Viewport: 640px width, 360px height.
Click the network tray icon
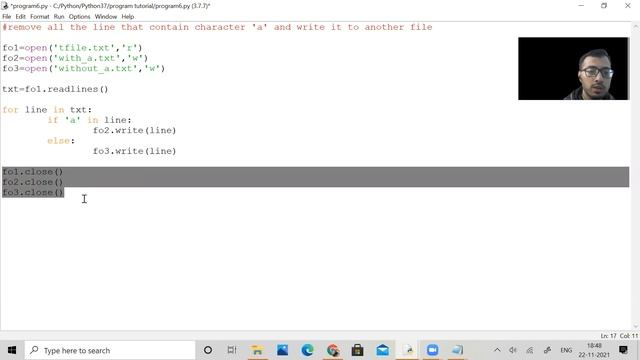point(530,350)
